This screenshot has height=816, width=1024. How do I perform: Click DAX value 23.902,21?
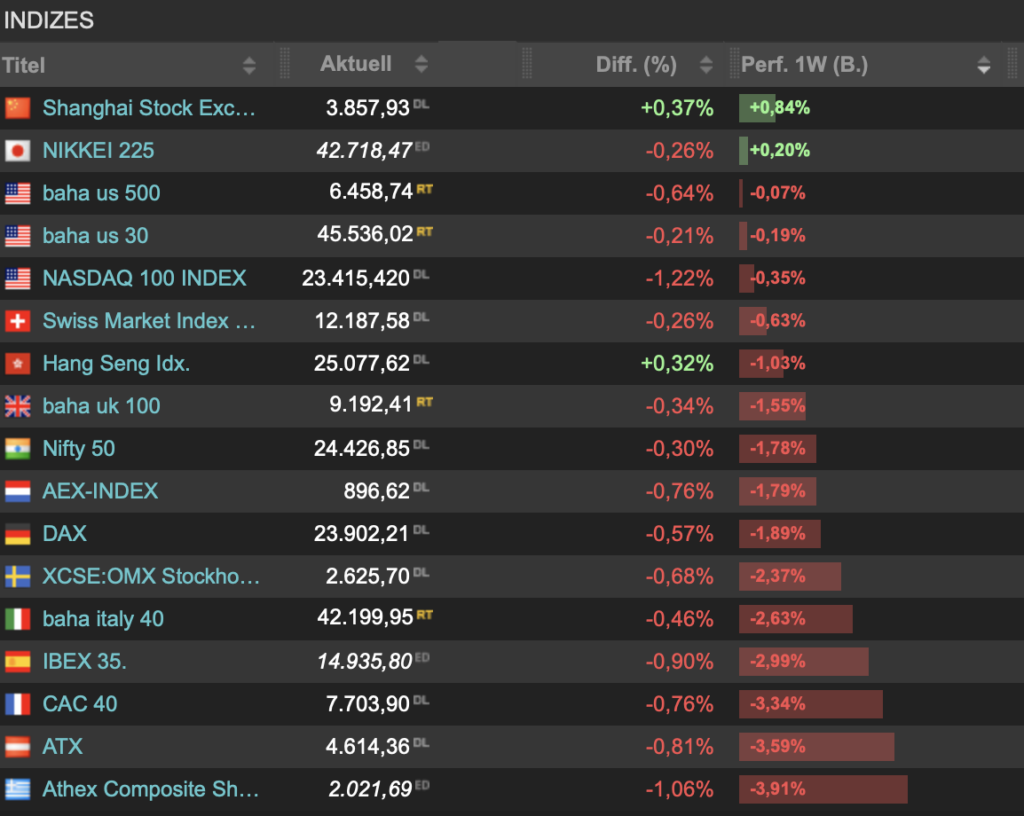[x=361, y=534]
